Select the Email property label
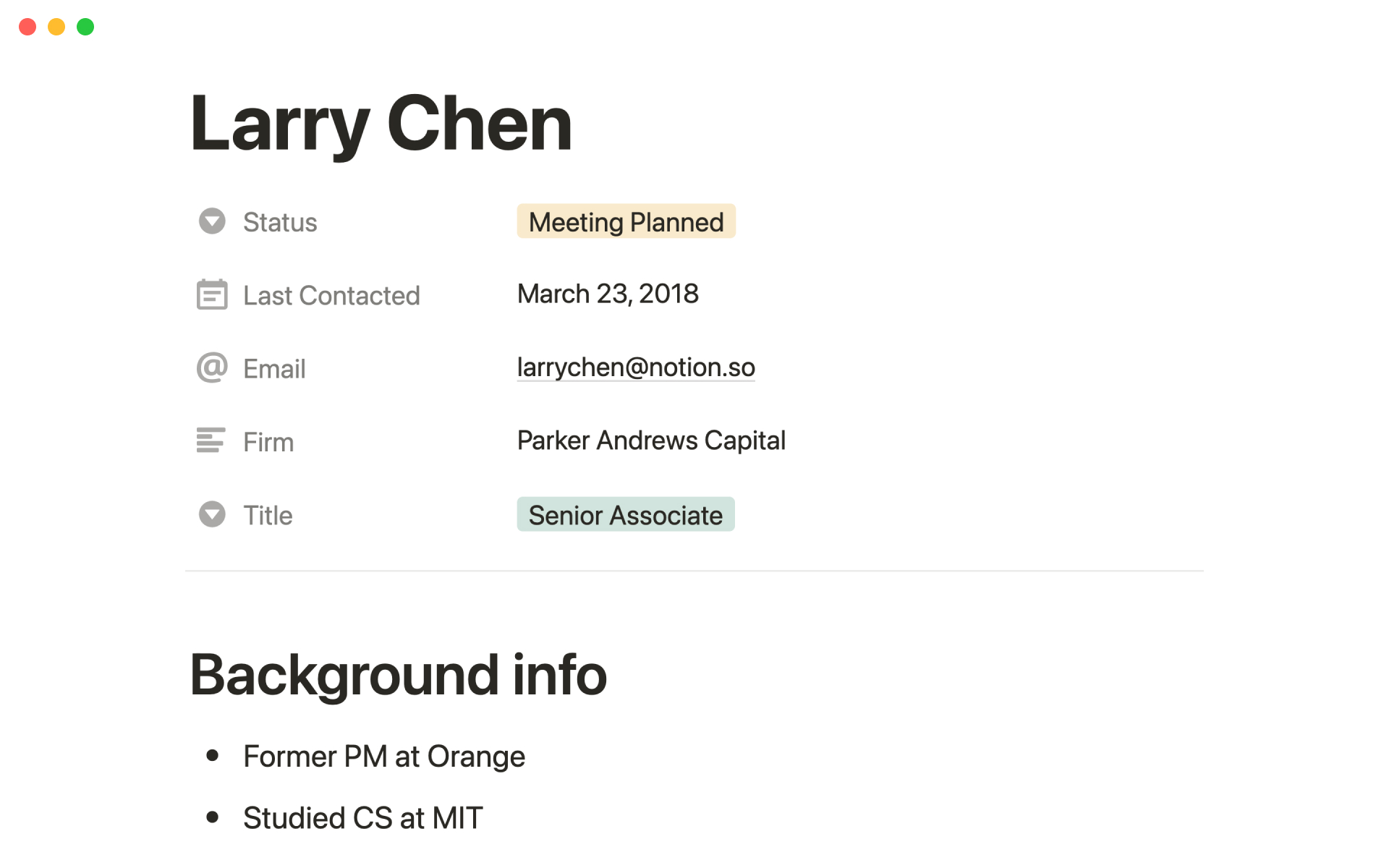This screenshot has width=1389, height=868. click(274, 369)
